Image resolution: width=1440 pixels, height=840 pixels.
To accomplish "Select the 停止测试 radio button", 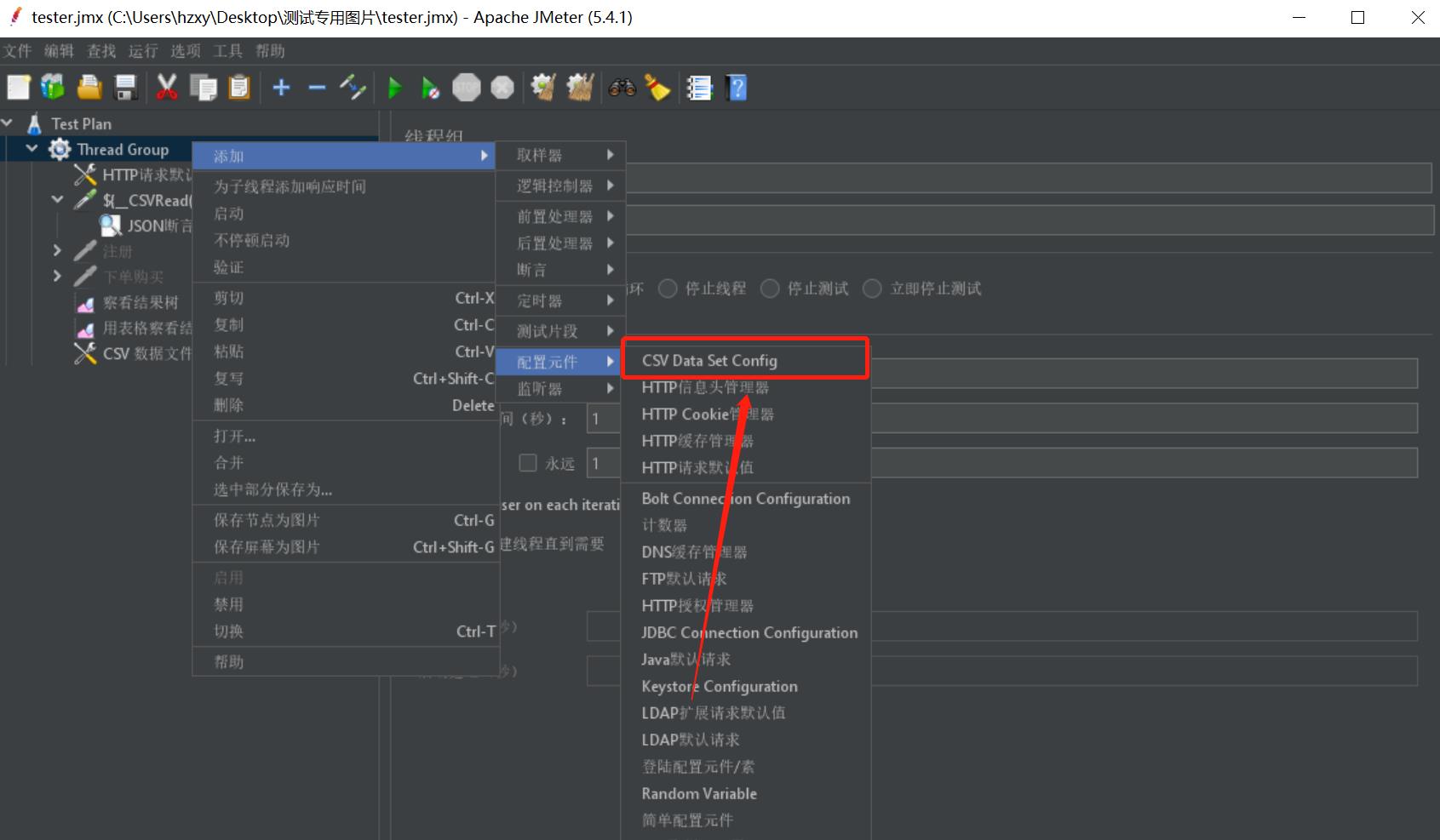I will (x=770, y=289).
